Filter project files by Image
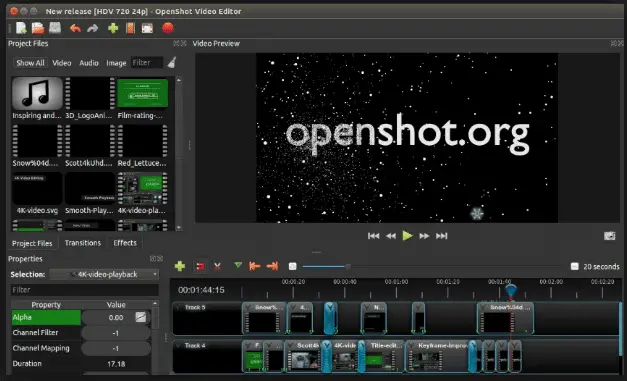 click(x=116, y=63)
